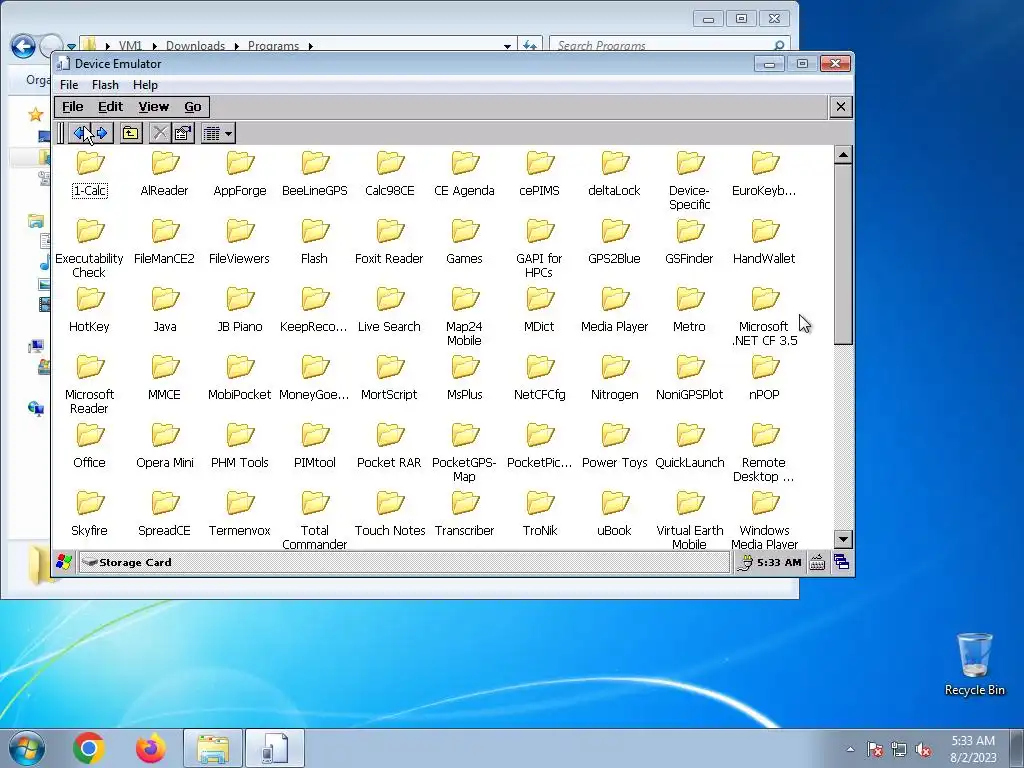The image size is (1024, 768).
Task: Open the CE explorer View menu
Action: [153, 106]
